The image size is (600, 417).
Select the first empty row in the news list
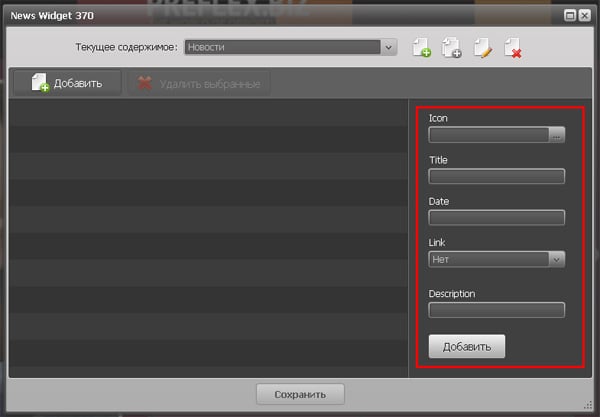pyautogui.click(x=207, y=110)
